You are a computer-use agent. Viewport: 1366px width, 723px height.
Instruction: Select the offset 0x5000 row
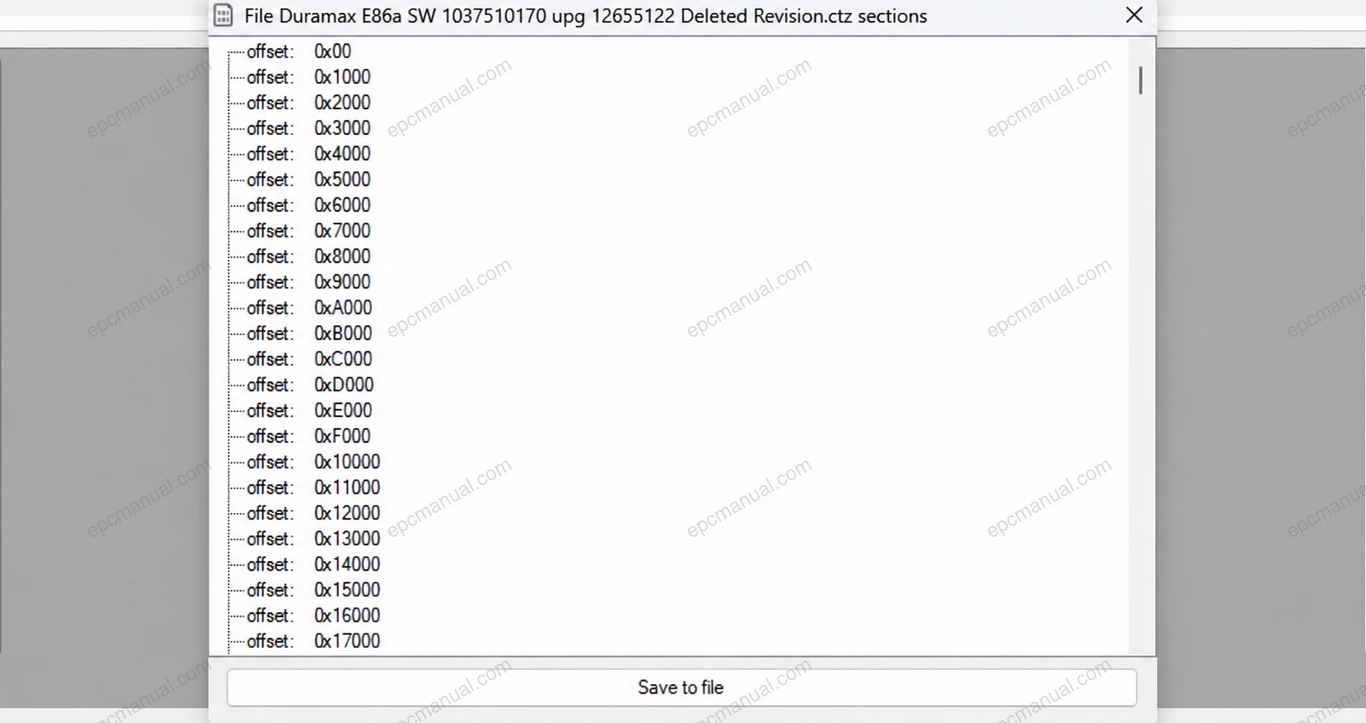(x=308, y=180)
